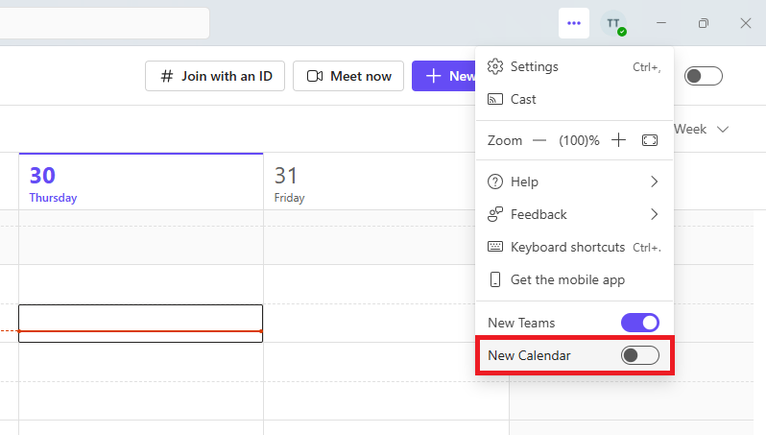Click the Get the mobile app phone icon

pyautogui.click(x=494, y=280)
